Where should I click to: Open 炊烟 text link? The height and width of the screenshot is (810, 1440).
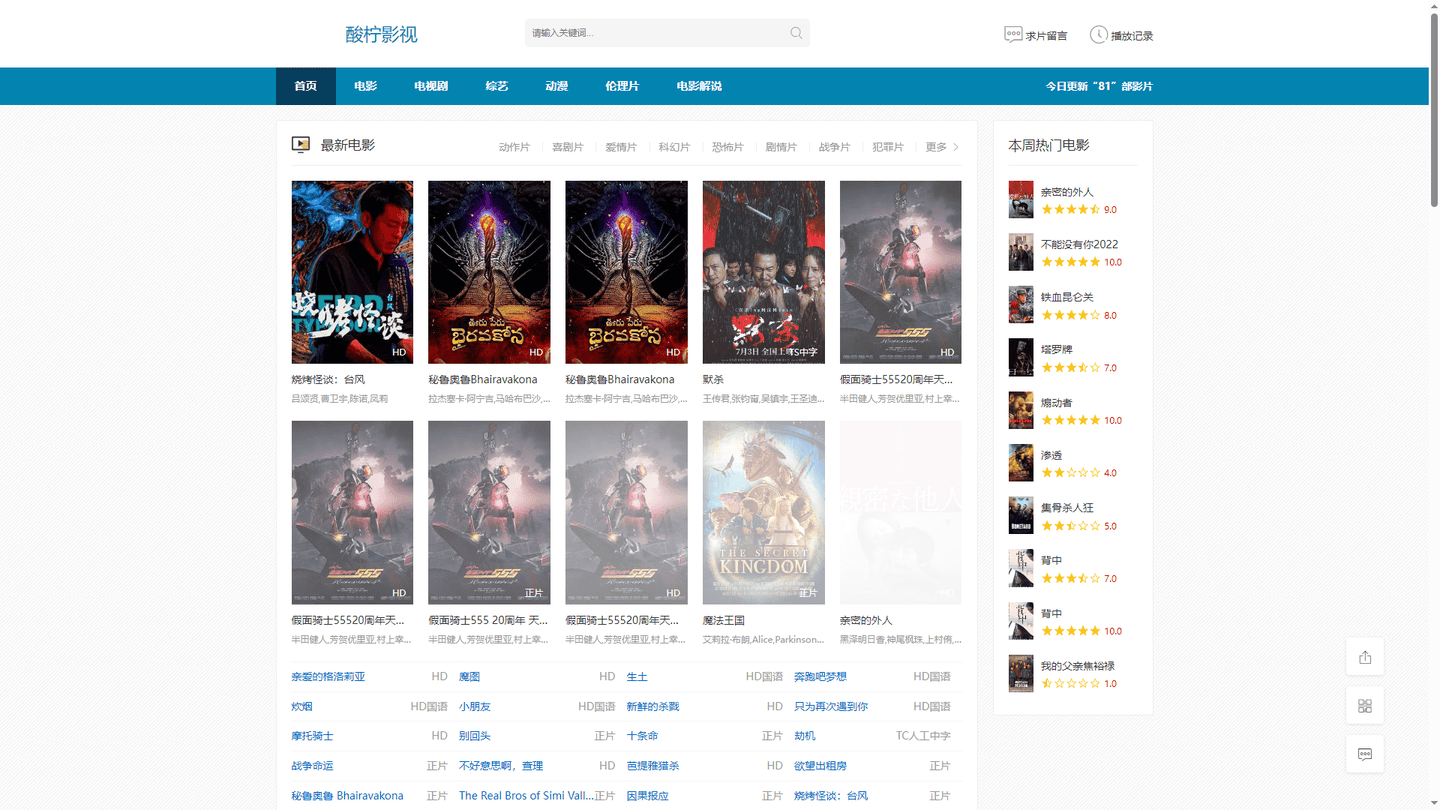click(302, 707)
